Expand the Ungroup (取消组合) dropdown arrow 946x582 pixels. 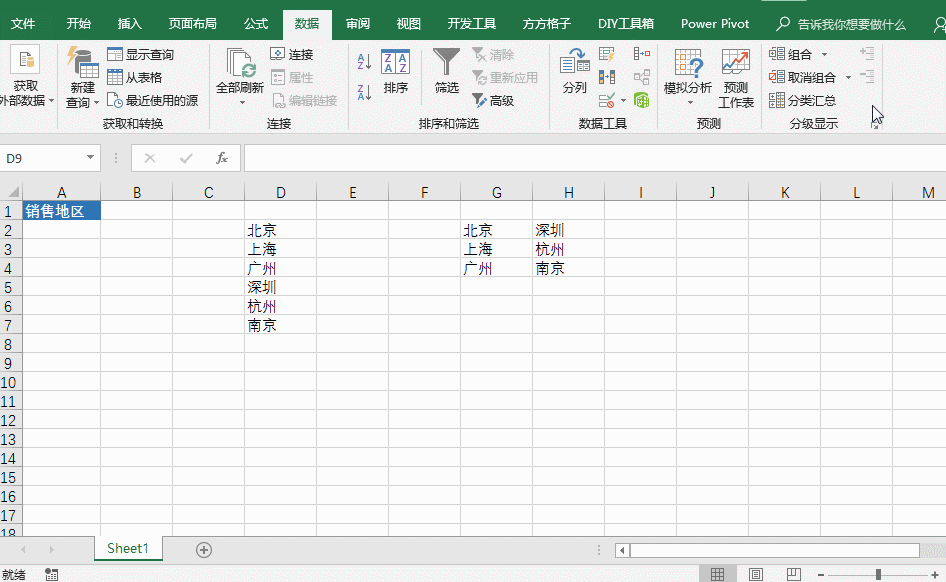click(848, 77)
